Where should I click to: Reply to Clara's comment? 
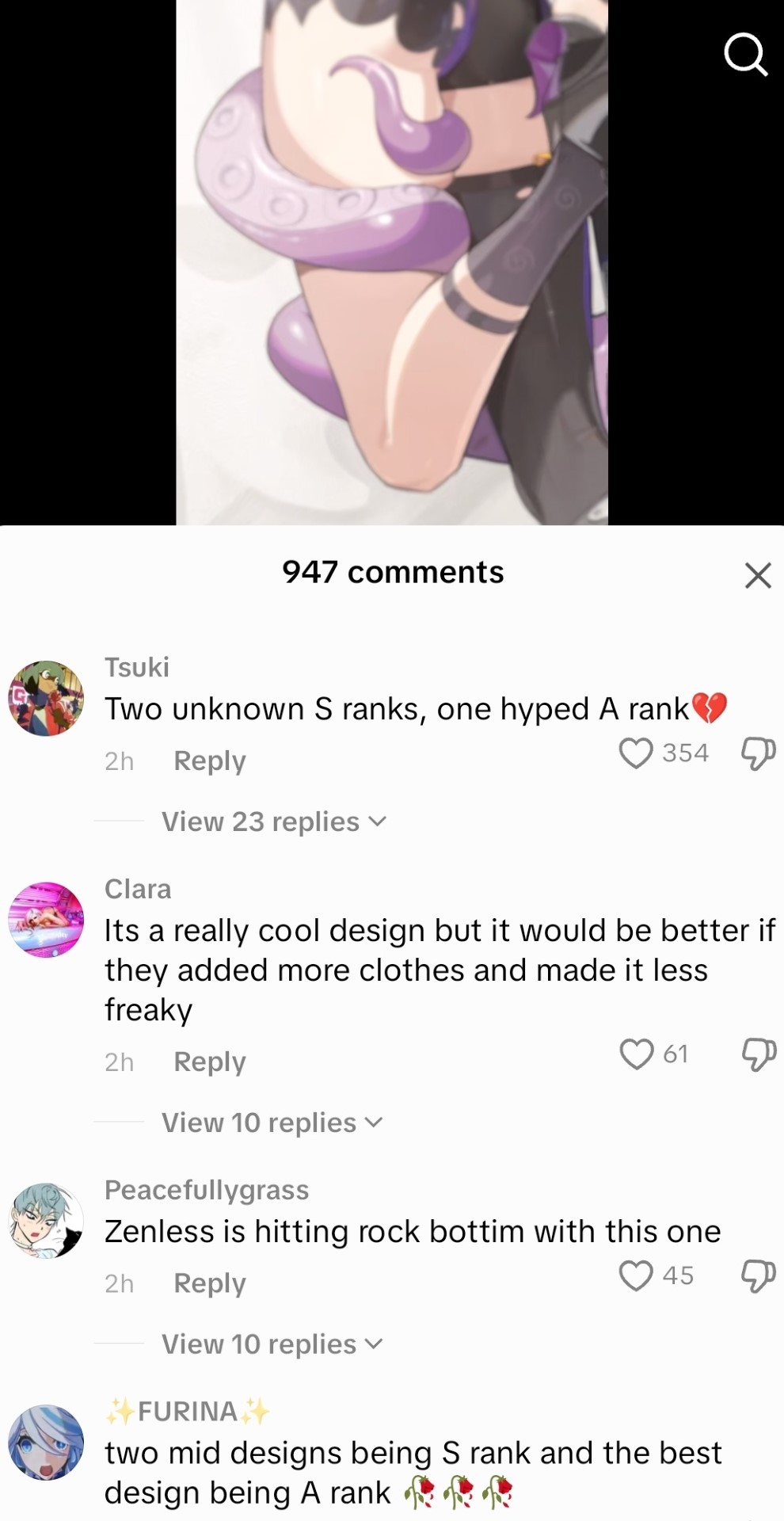pos(210,1062)
